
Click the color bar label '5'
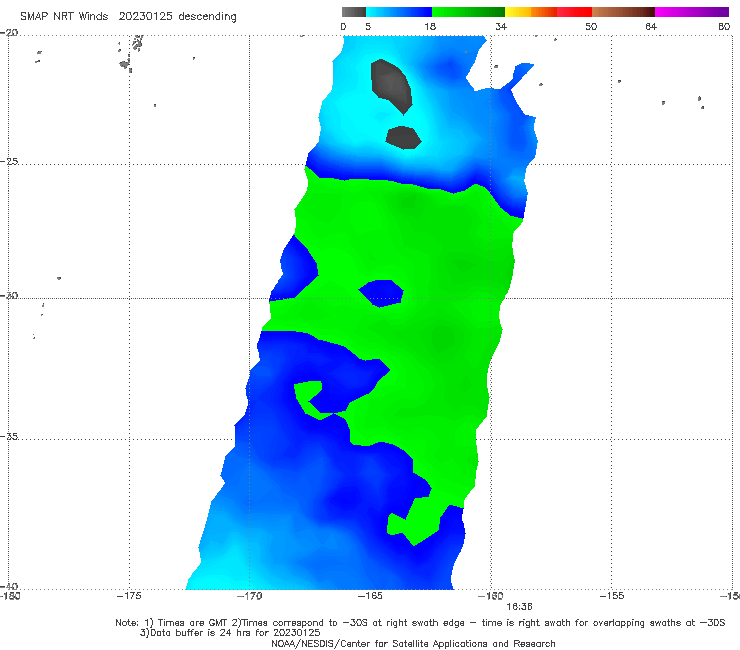click(368, 27)
